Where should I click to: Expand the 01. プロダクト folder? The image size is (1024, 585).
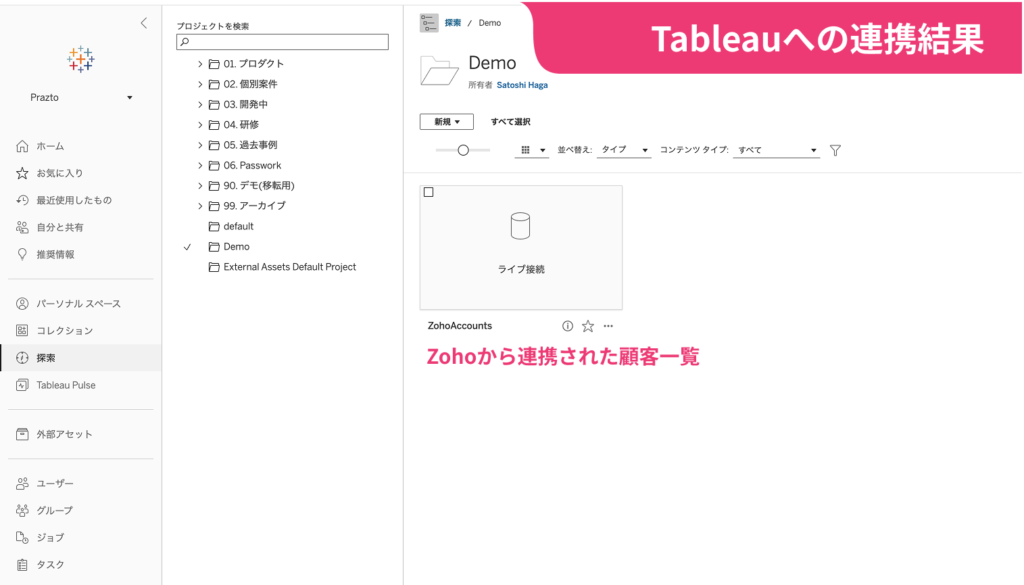coord(200,64)
